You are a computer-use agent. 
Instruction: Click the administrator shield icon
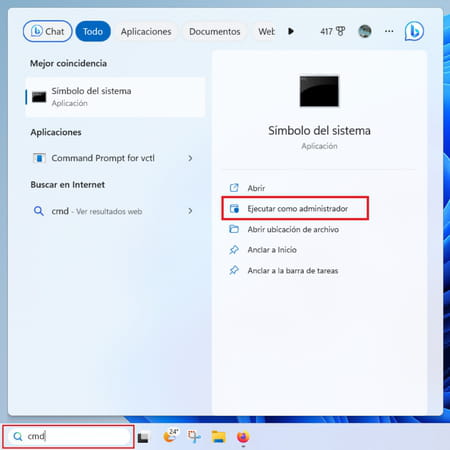coord(234,209)
